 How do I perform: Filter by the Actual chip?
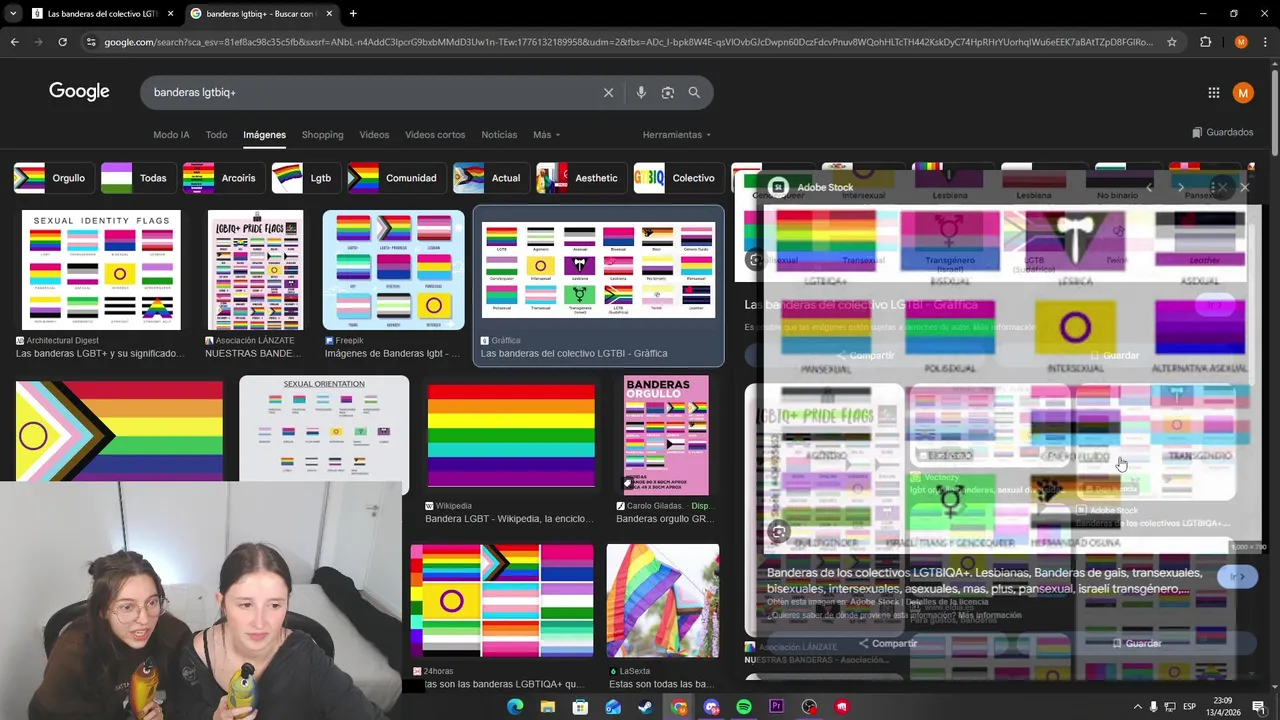tap(492, 178)
